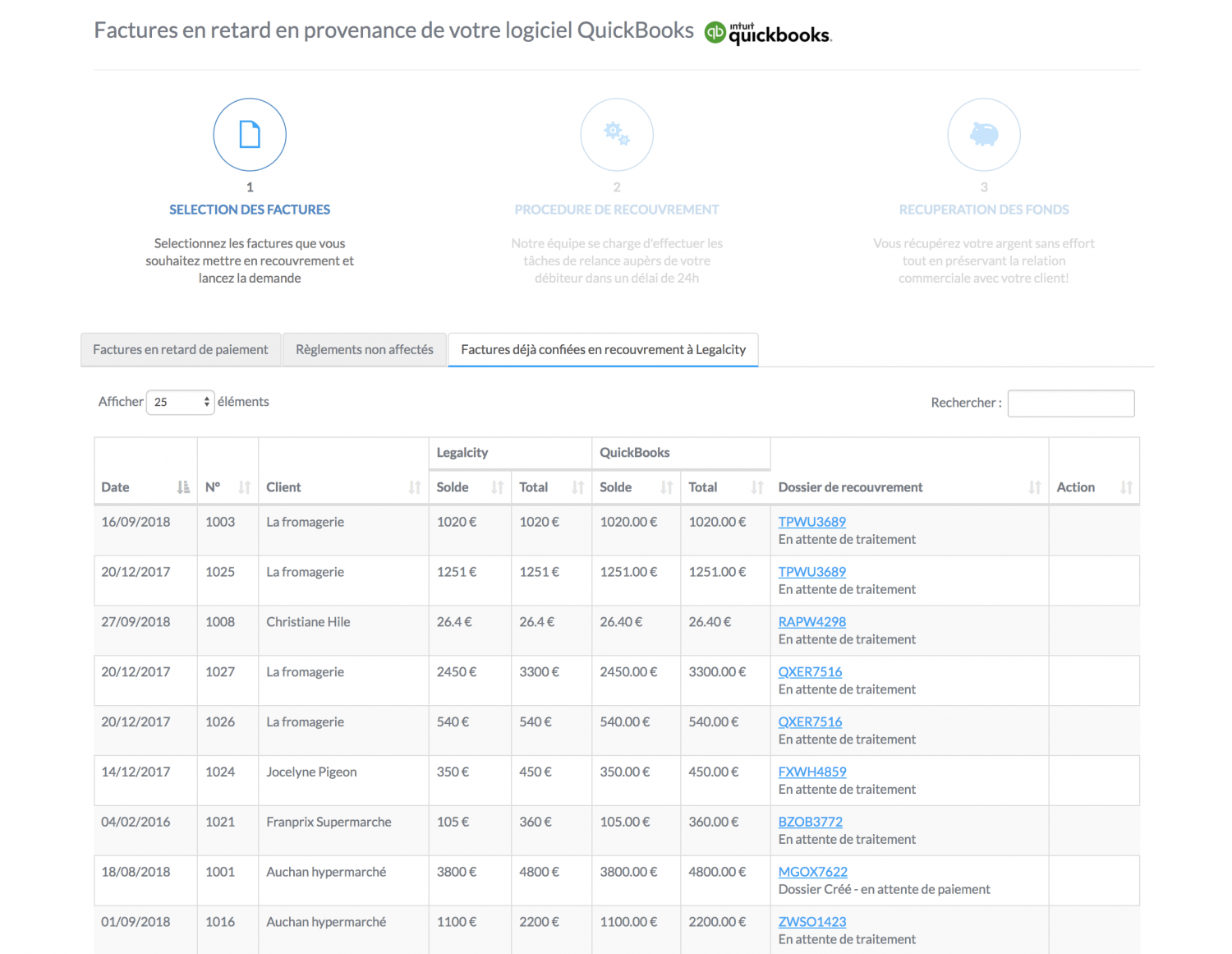Open the Afficher 25 elements dropdown
Viewport: 1232px width, 954px height.
180,402
